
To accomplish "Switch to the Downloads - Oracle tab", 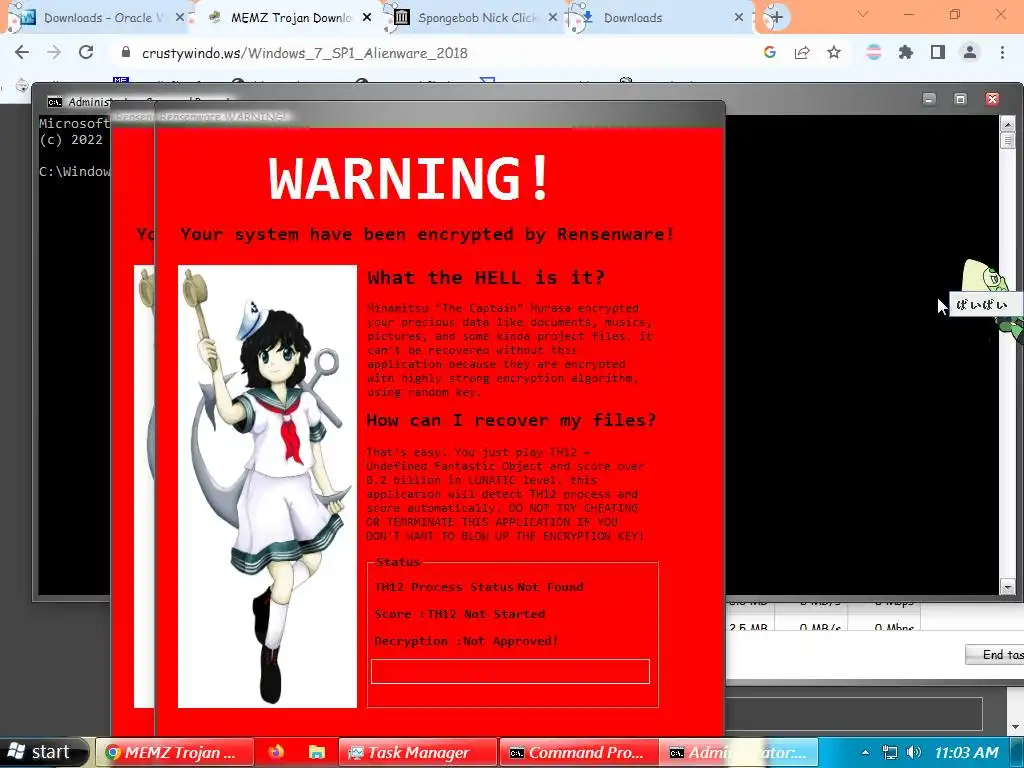I will point(98,18).
